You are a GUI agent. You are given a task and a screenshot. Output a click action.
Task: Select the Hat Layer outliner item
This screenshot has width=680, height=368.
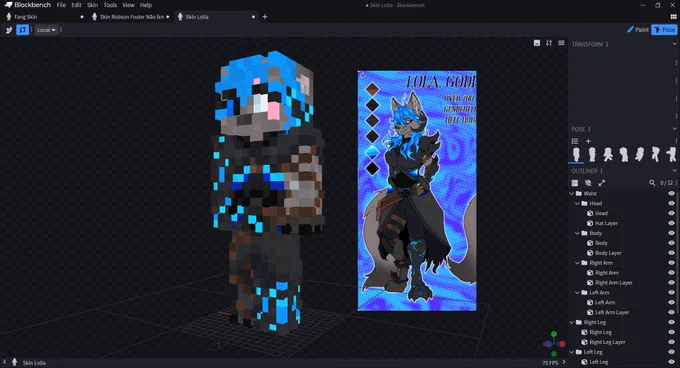(606, 223)
